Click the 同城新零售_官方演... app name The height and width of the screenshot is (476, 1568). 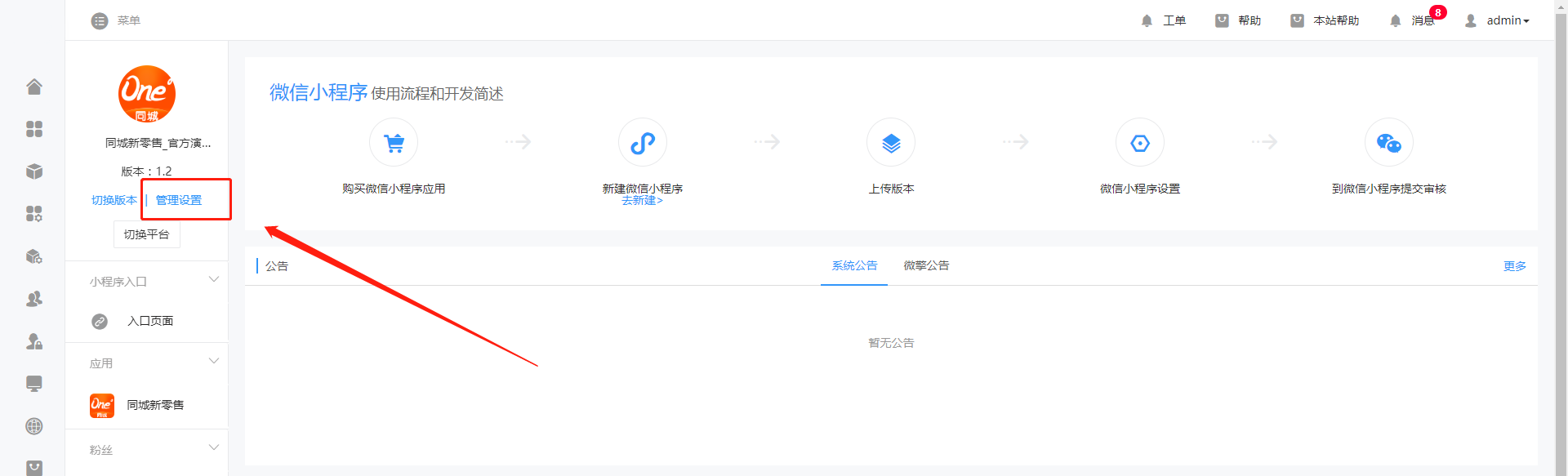pyautogui.click(x=158, y=143)
